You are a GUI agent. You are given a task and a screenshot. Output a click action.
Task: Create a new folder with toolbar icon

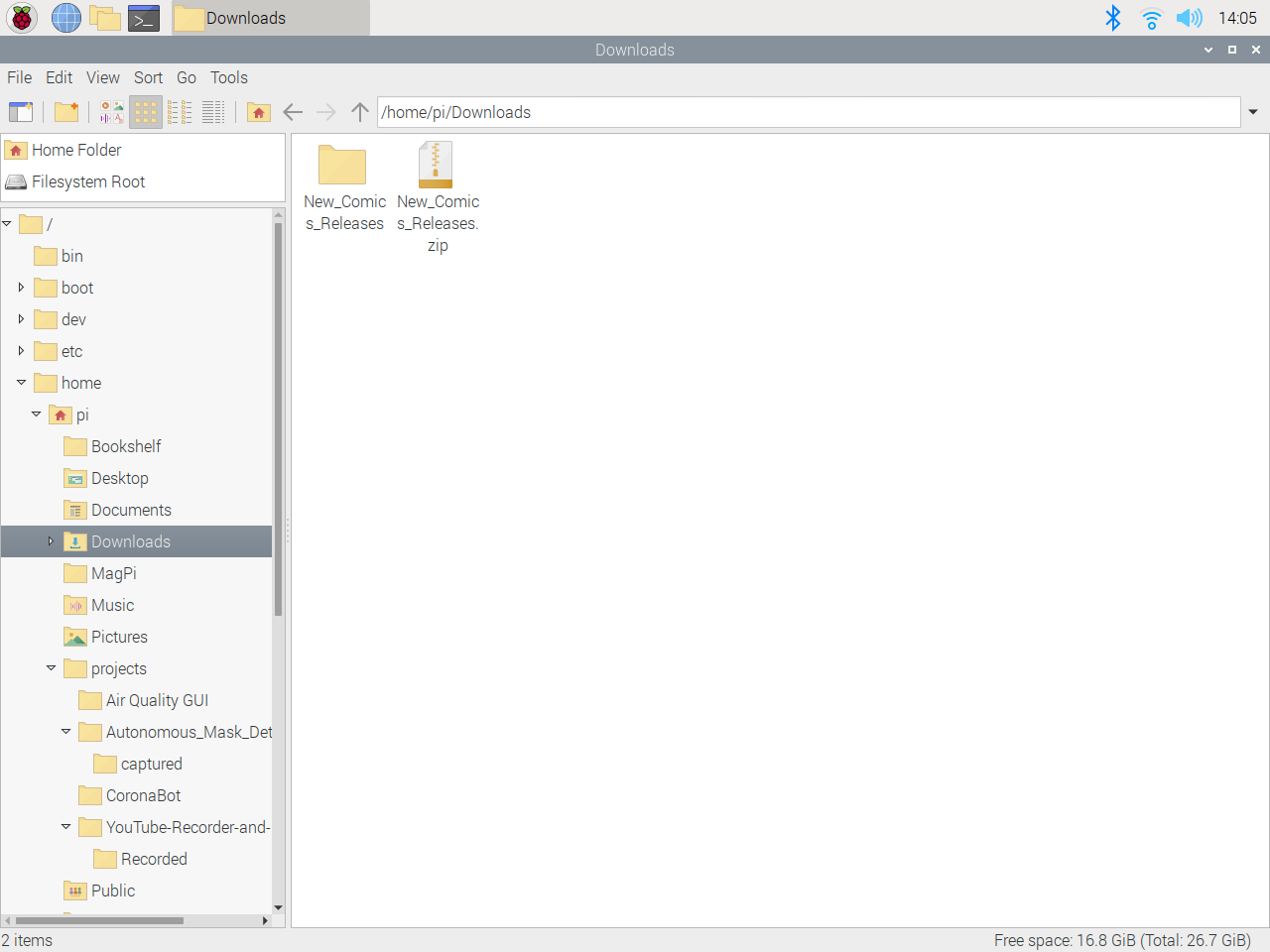point(66,112)
